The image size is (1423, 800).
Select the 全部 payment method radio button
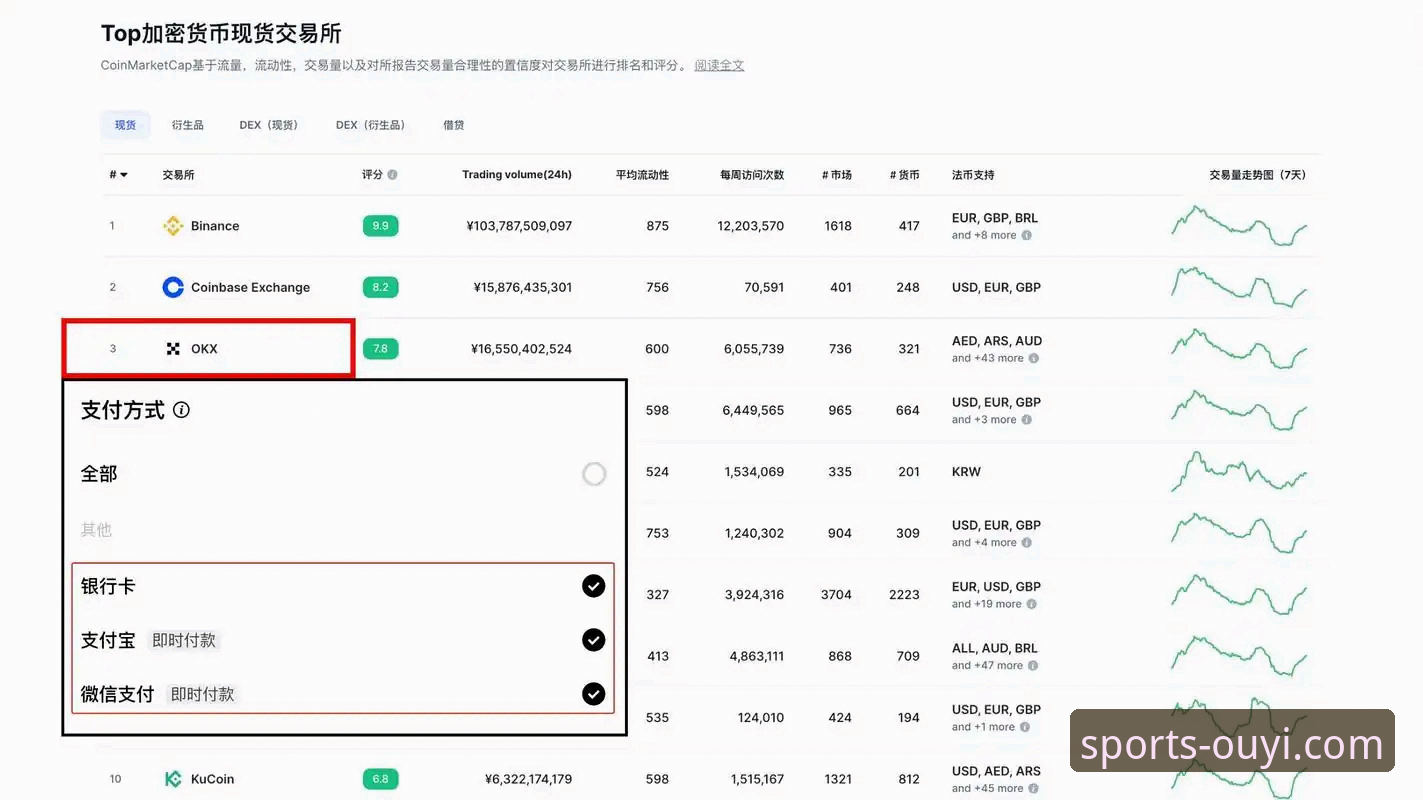[x=594, y=474]
